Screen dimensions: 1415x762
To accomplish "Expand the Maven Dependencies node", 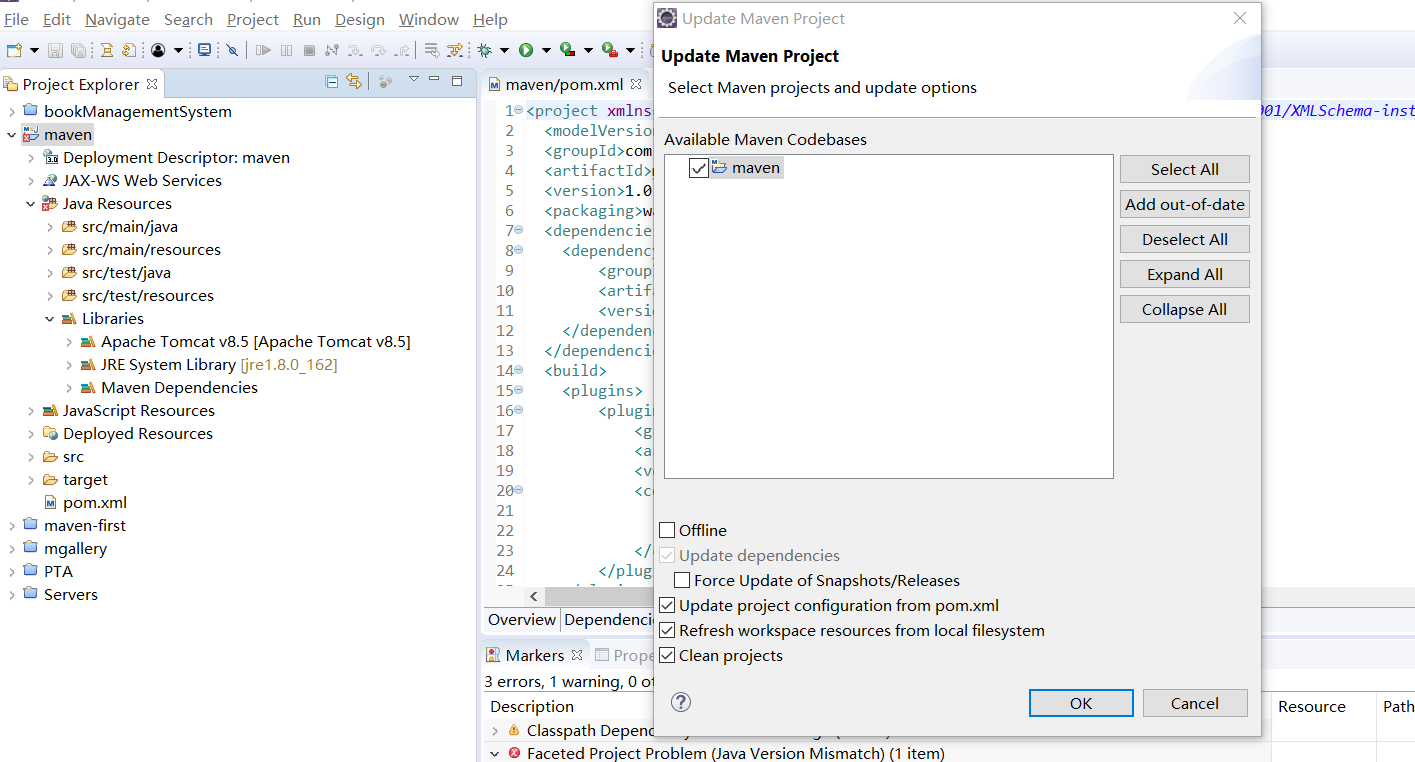I will coord(68,387).
